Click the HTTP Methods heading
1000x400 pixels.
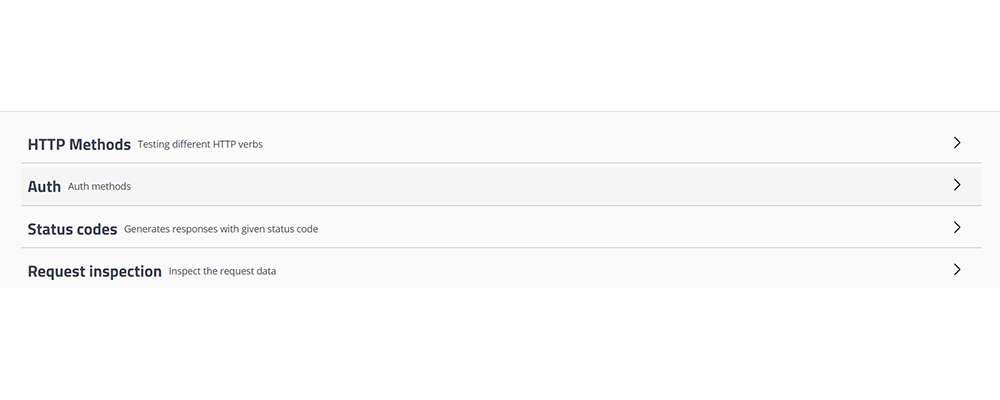click(79, 144)
